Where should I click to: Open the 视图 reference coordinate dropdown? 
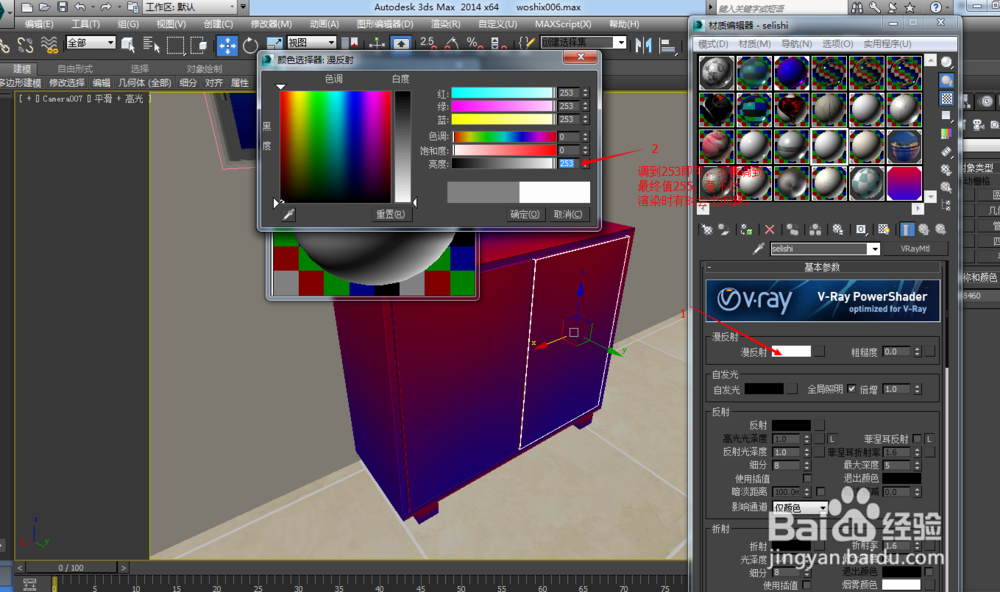[311, 43]
